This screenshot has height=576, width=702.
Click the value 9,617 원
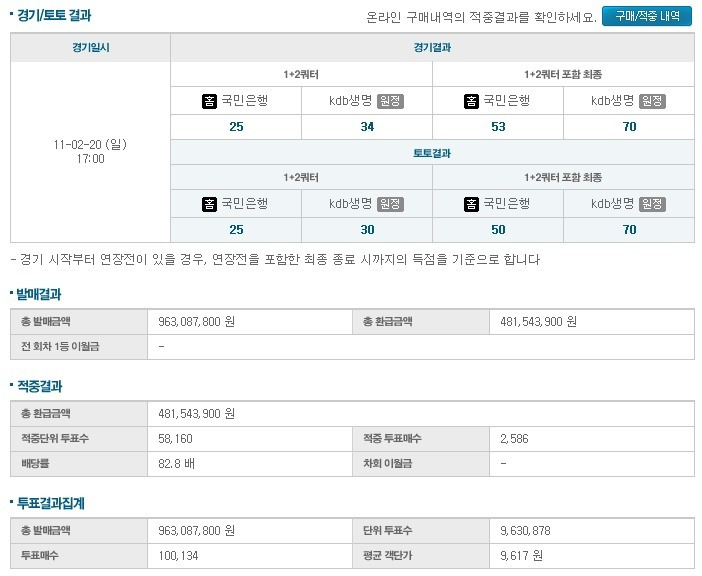click(x=522, y=556)
